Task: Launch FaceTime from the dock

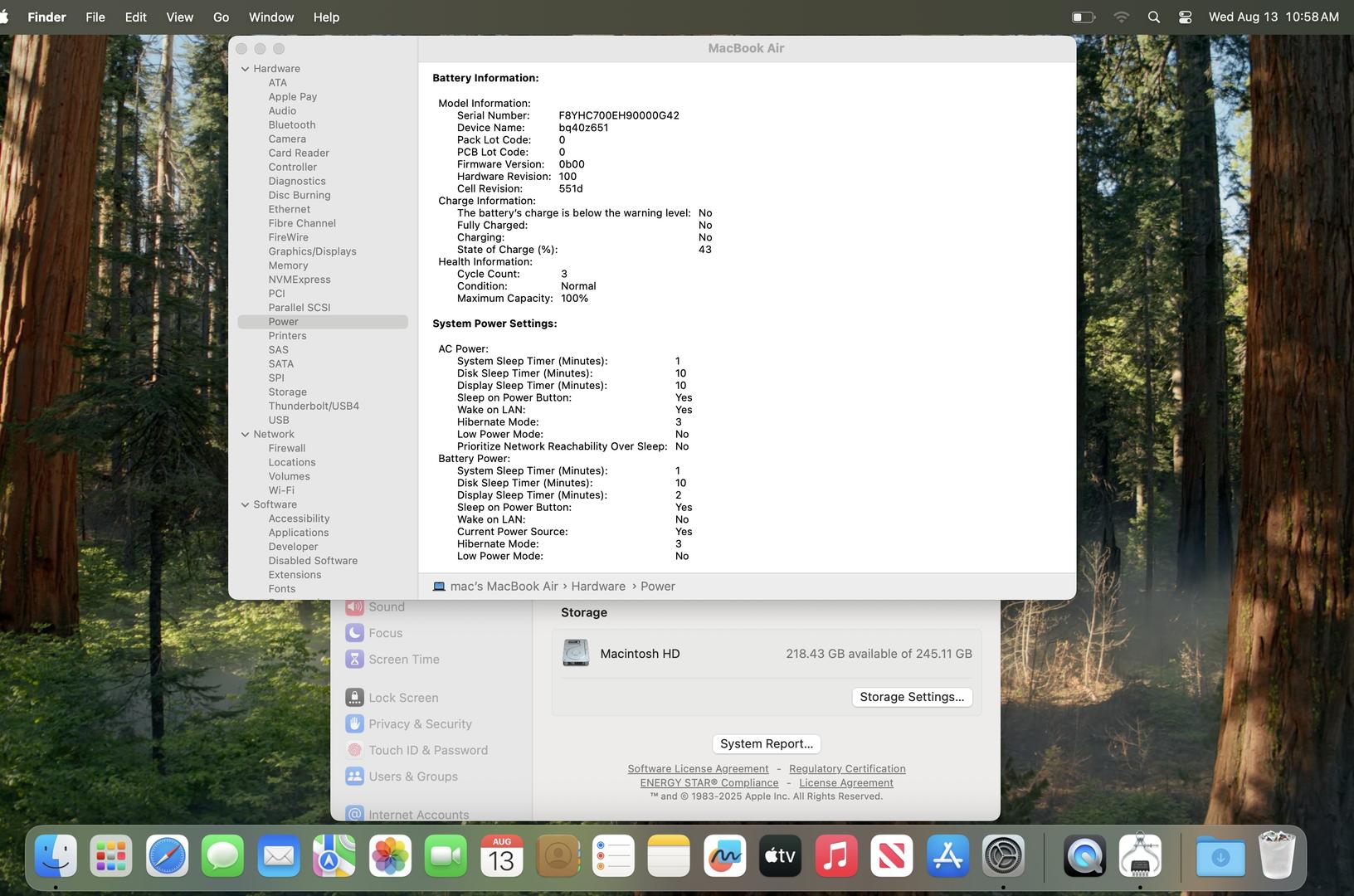Action: point(446,855)
